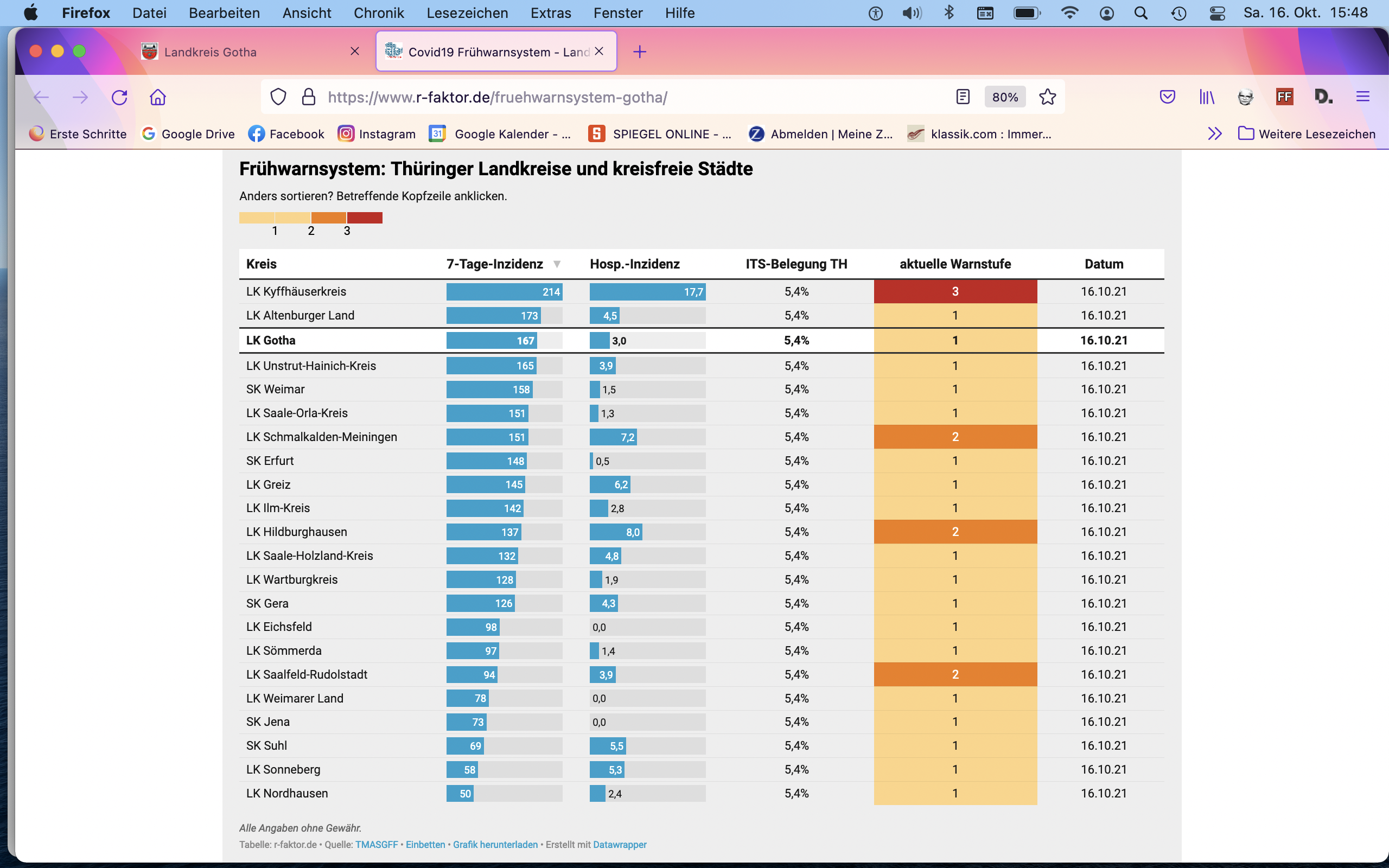
Task: Expand Weitere Lesezeichen bookmarks folder
Action: (1307, 134)
